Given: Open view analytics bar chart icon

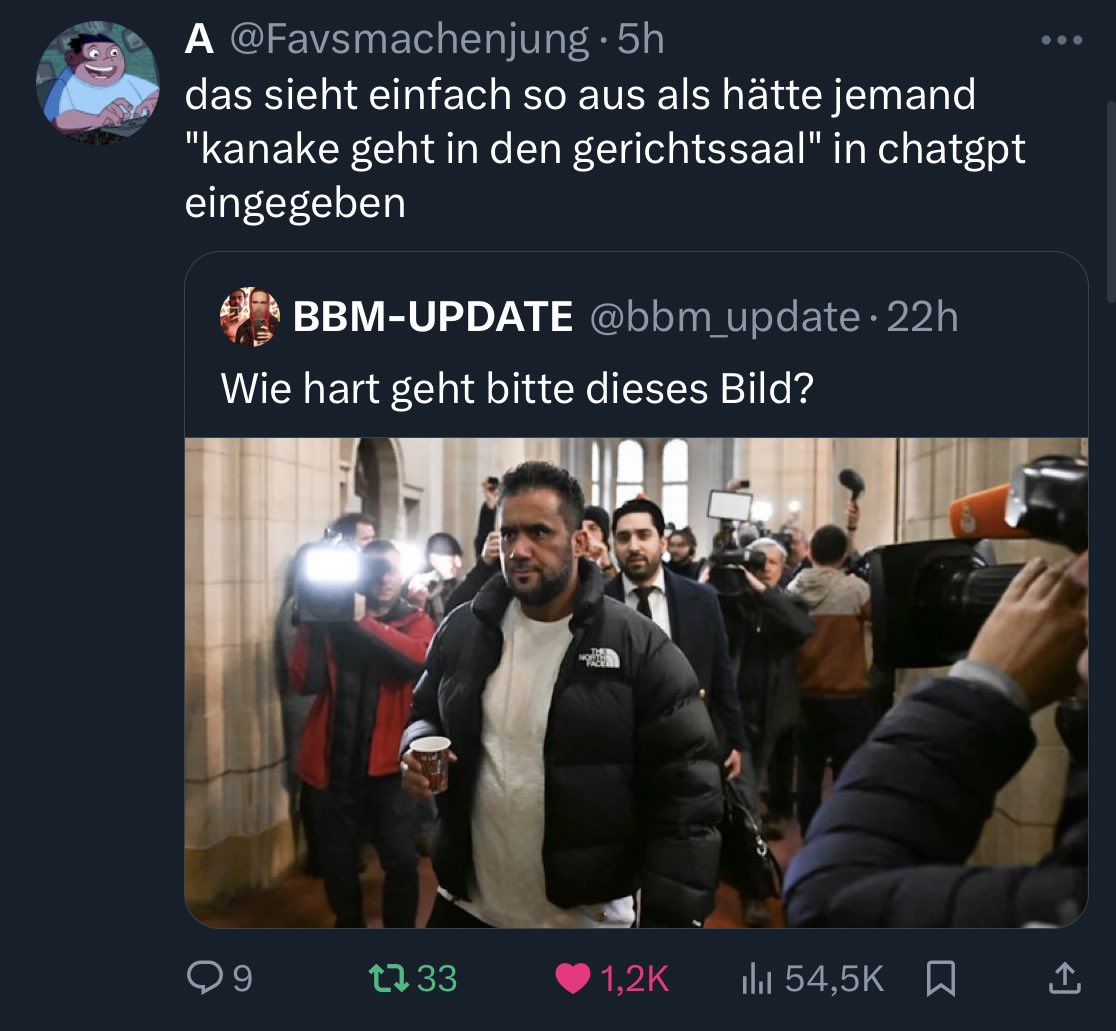Looking at the screenshot, I should [756, 978].
